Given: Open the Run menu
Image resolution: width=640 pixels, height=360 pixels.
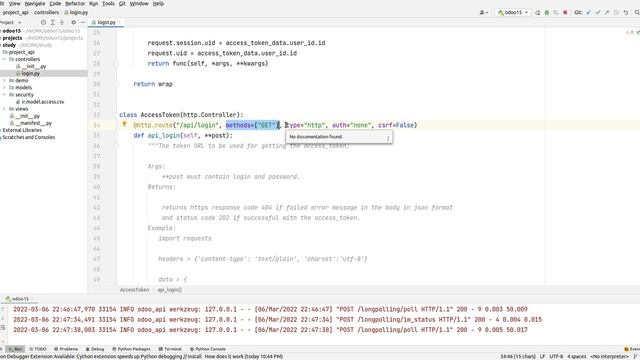Looking at the screenshot, I should [93, 3].
